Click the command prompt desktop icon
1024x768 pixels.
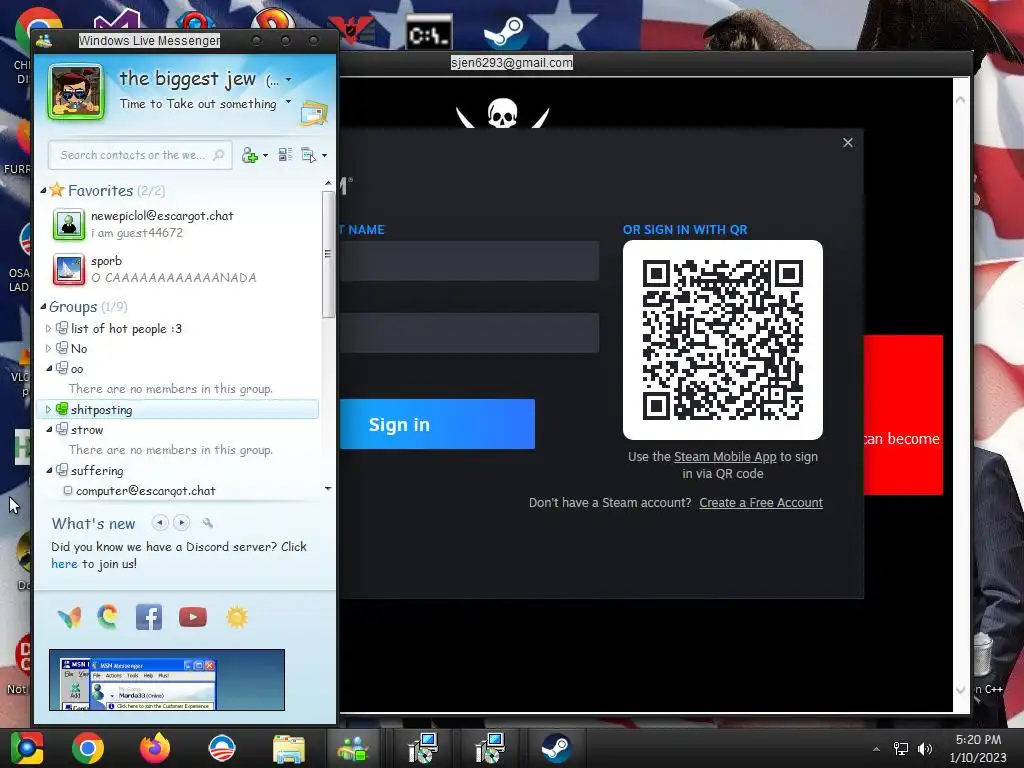(428, 33)
